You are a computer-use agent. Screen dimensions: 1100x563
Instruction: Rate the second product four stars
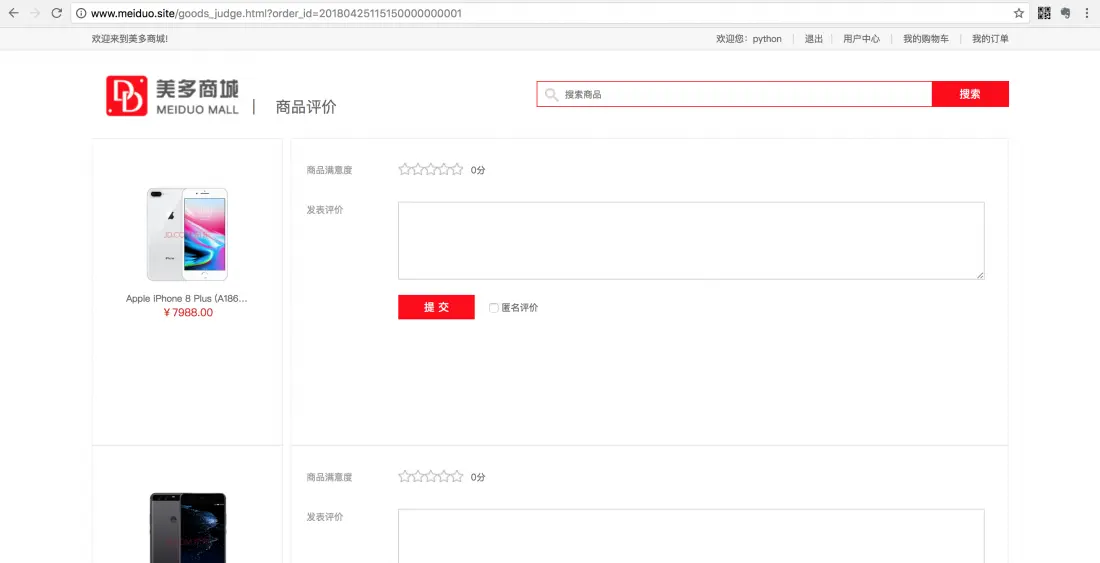click(x=444, y=477)
